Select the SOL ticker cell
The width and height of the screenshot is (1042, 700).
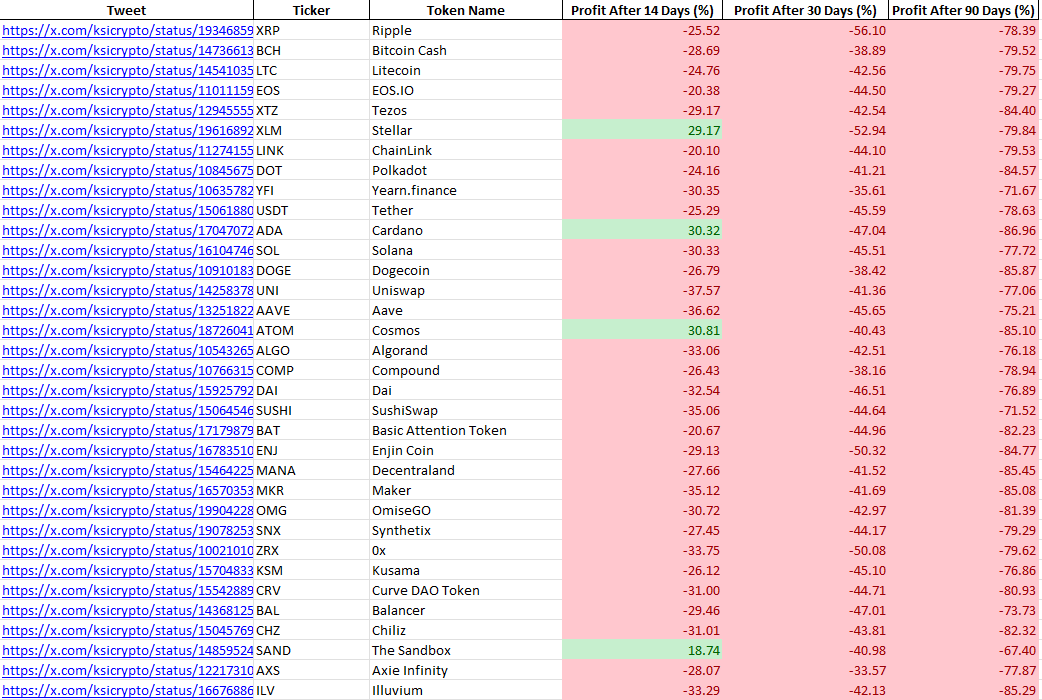click(x=311, y=251)
